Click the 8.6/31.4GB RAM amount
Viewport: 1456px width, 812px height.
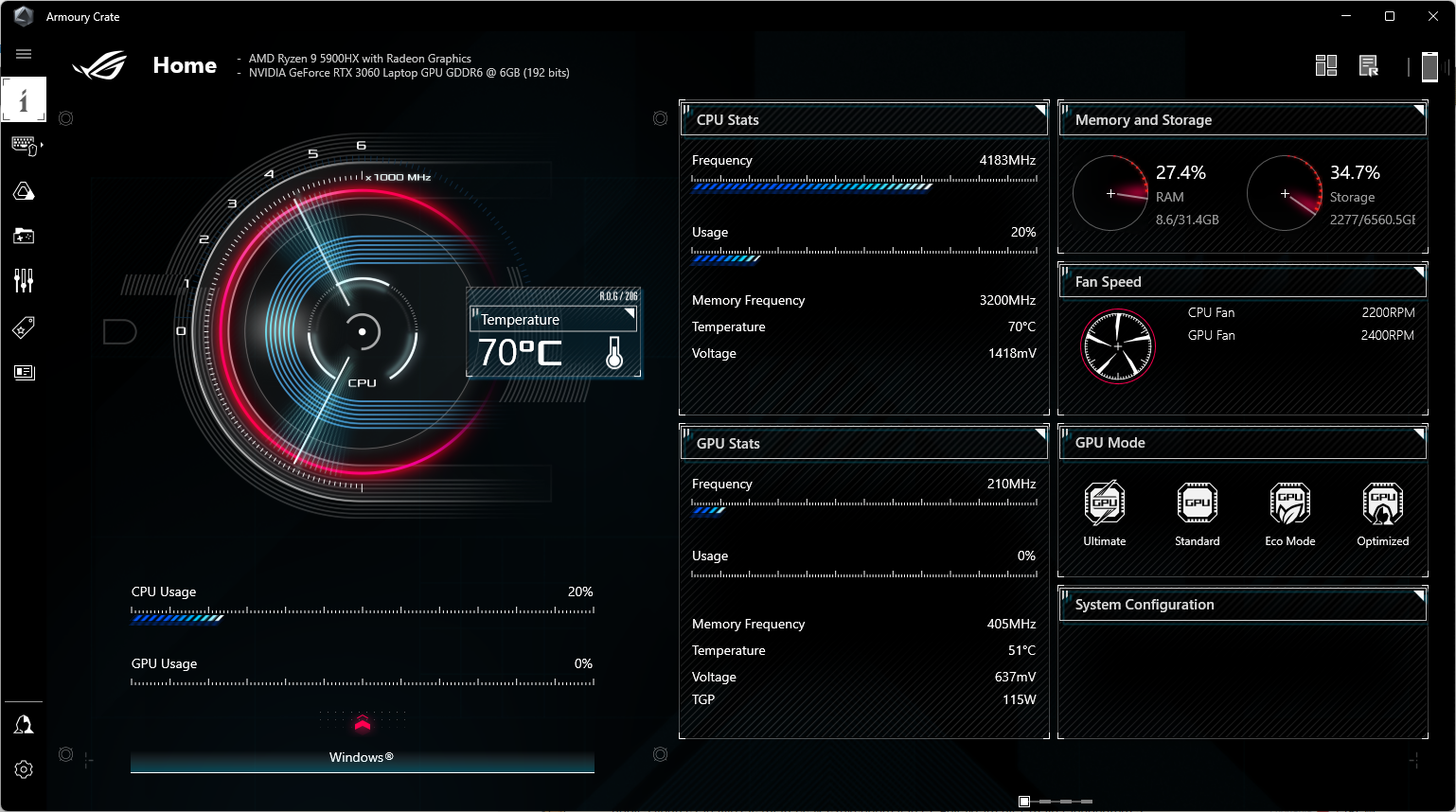point(1187,220)
